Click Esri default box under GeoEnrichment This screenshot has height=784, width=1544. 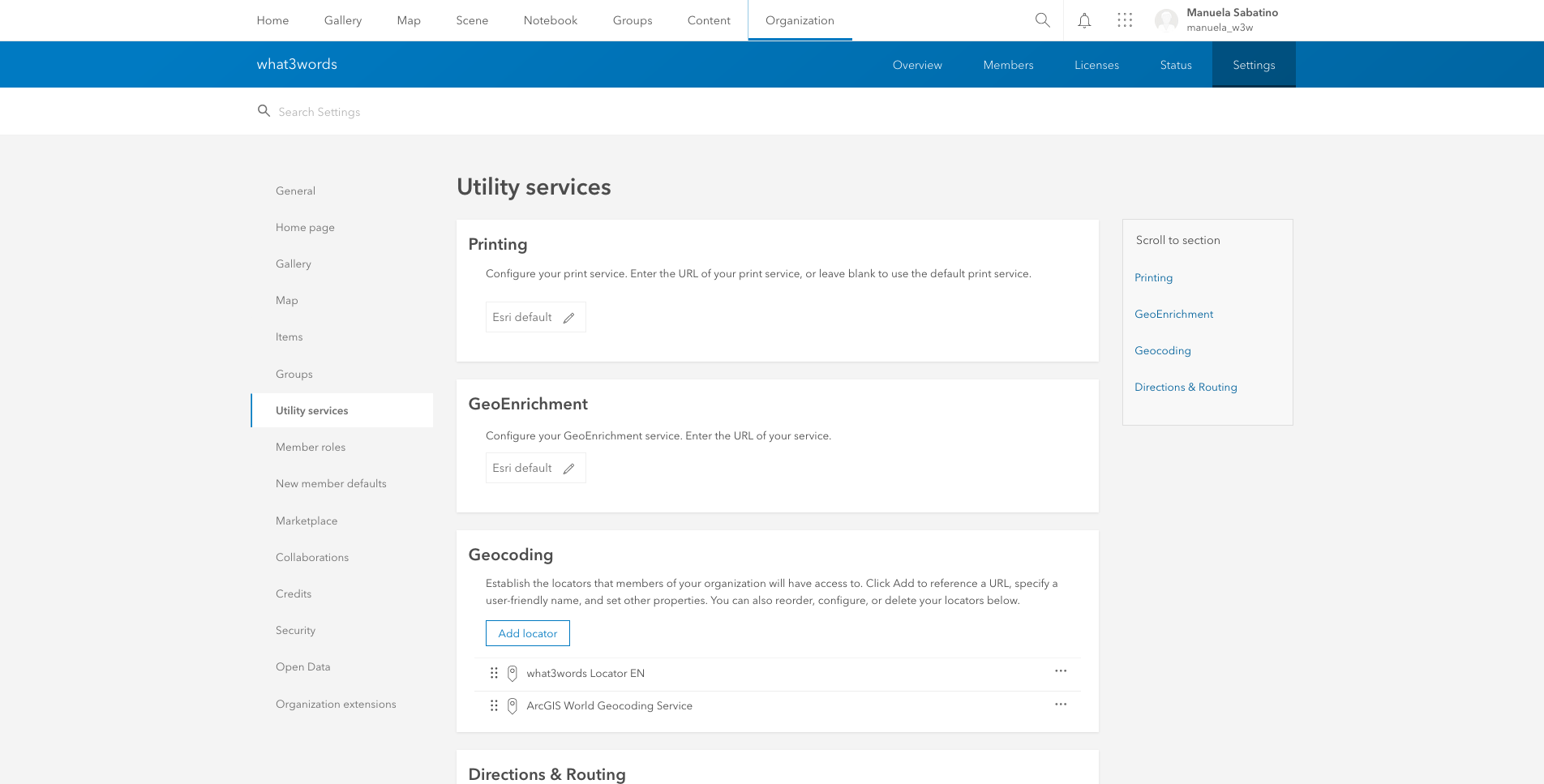click(535, 468)
